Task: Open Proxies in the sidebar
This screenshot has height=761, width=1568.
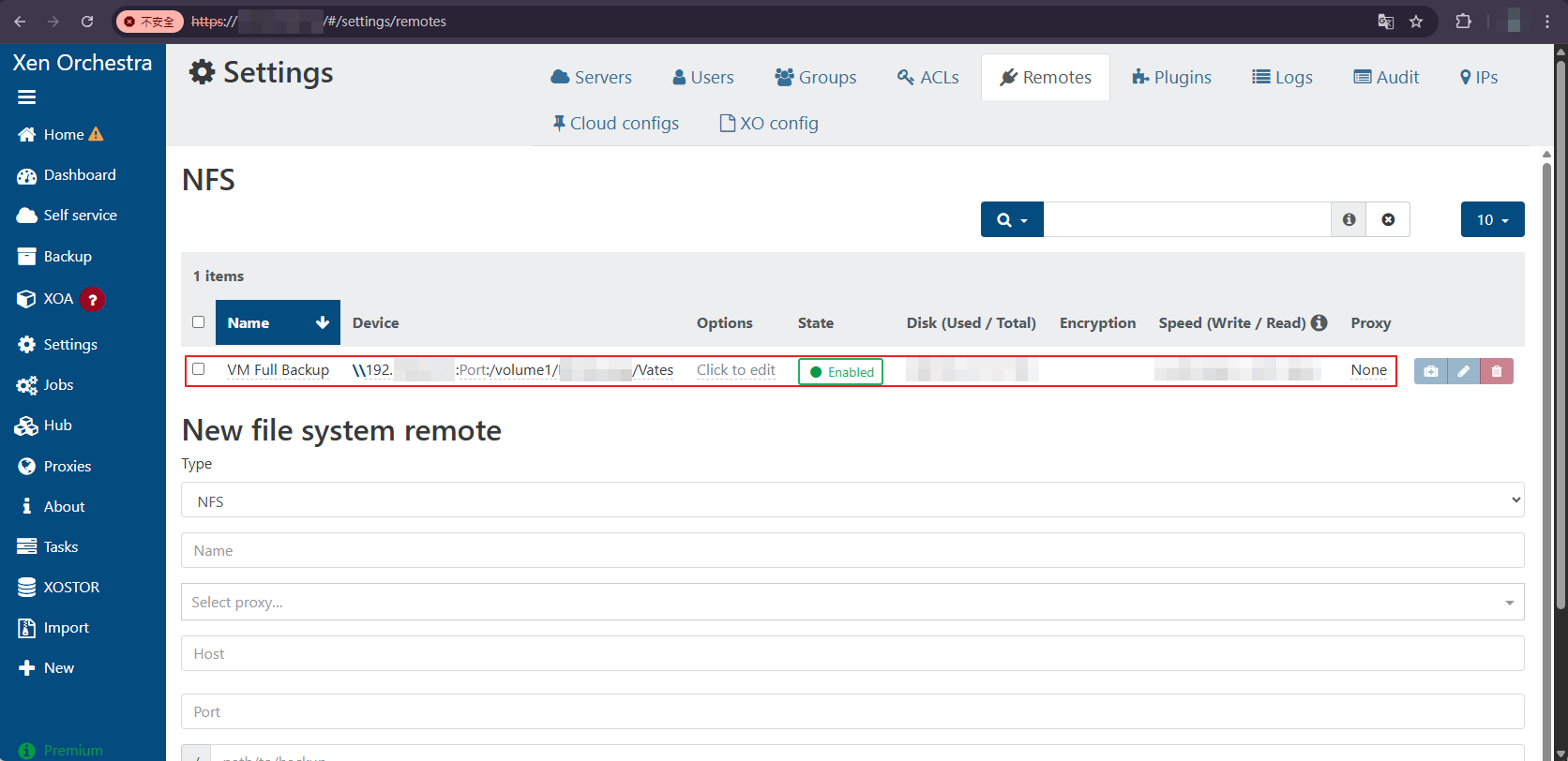Action: click(x=54, y=467)
